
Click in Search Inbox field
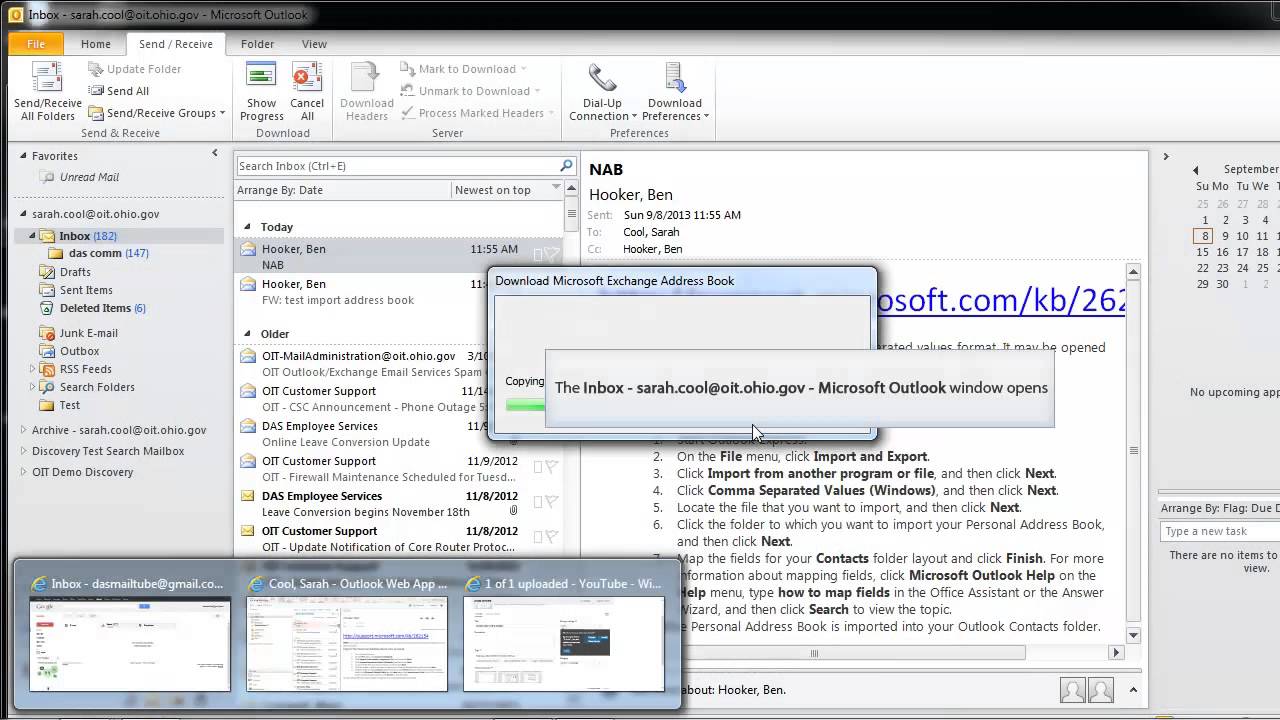tap(396, 166)
